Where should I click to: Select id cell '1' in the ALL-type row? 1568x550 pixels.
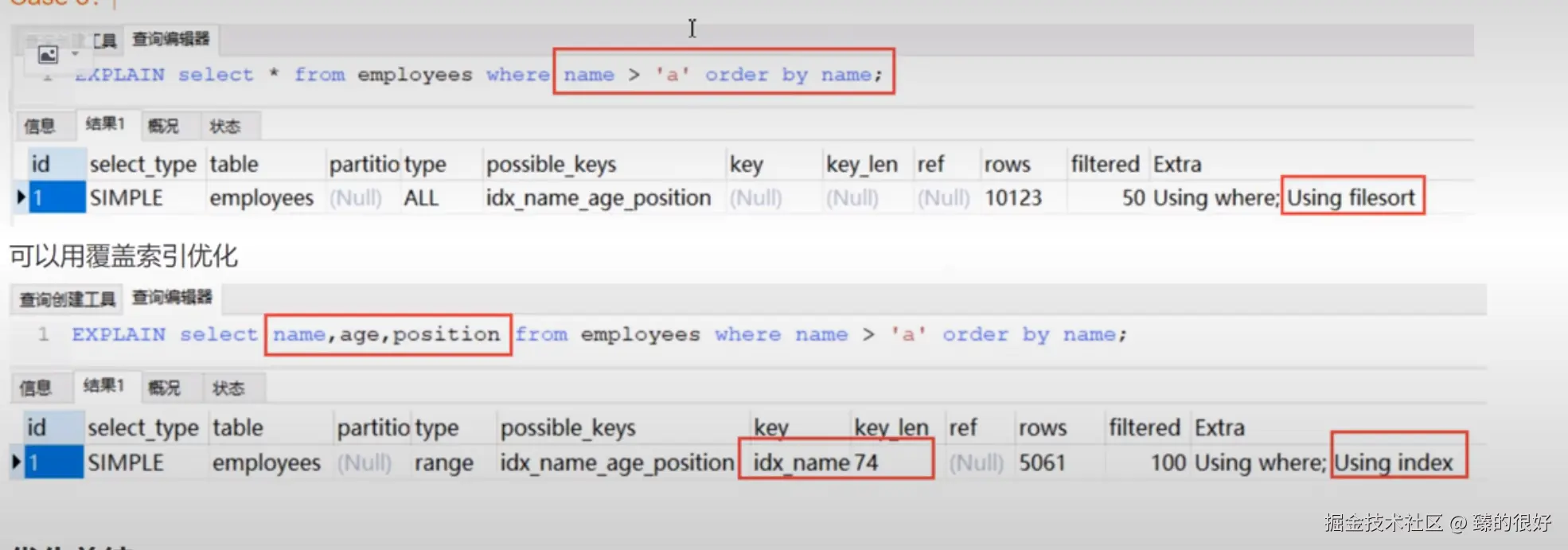click(57, 197)
